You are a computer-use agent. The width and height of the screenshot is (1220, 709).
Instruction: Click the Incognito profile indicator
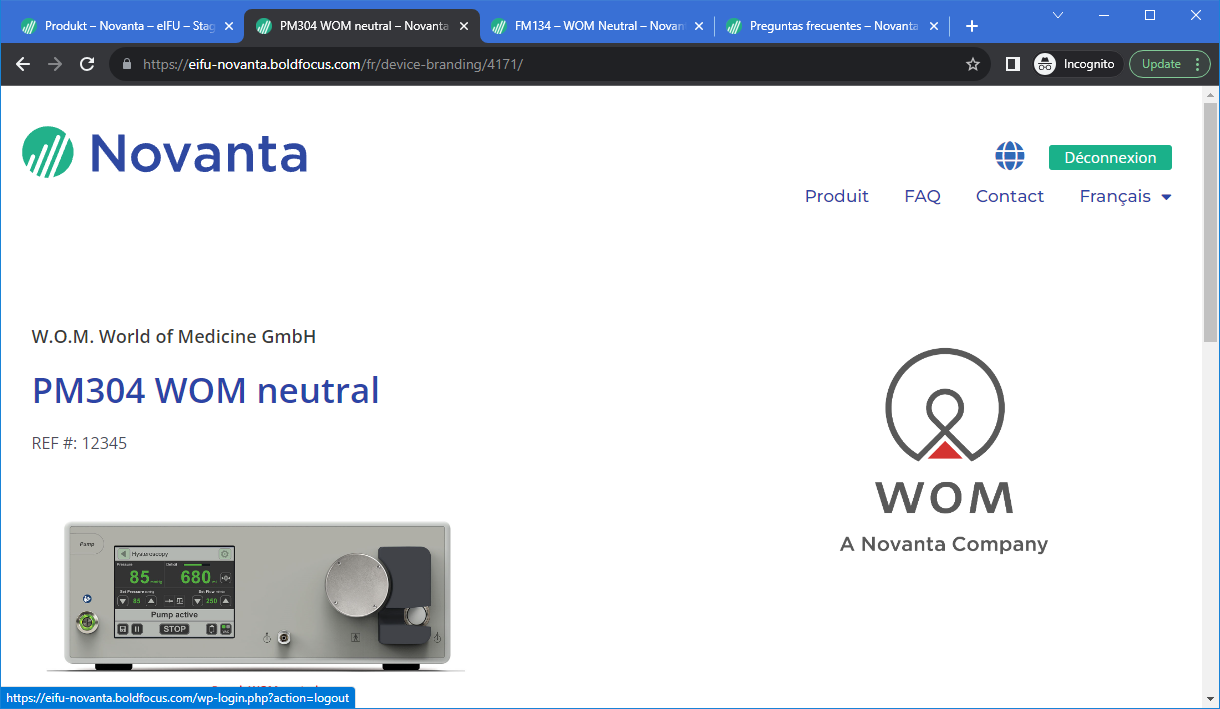pyautogui.click(x=1078, y=64)
